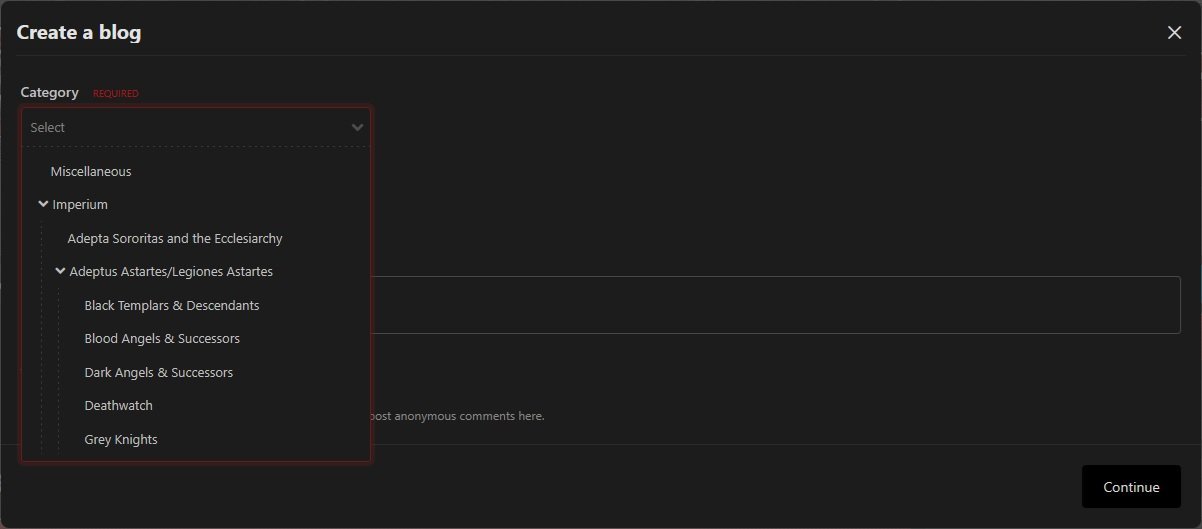Choose the Deathwatch category
1202x529 pixels.
click(x=119, y=405)
